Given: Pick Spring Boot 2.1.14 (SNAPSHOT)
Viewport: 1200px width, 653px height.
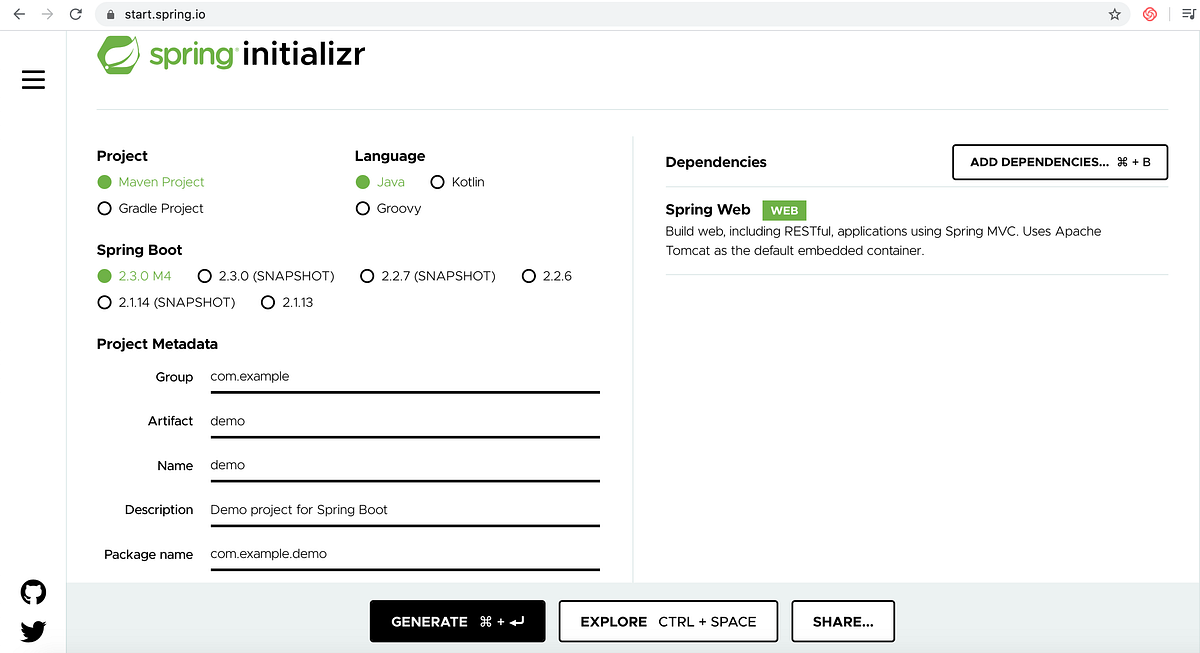Looking at the screenshot, I should (x=104, y=302).
